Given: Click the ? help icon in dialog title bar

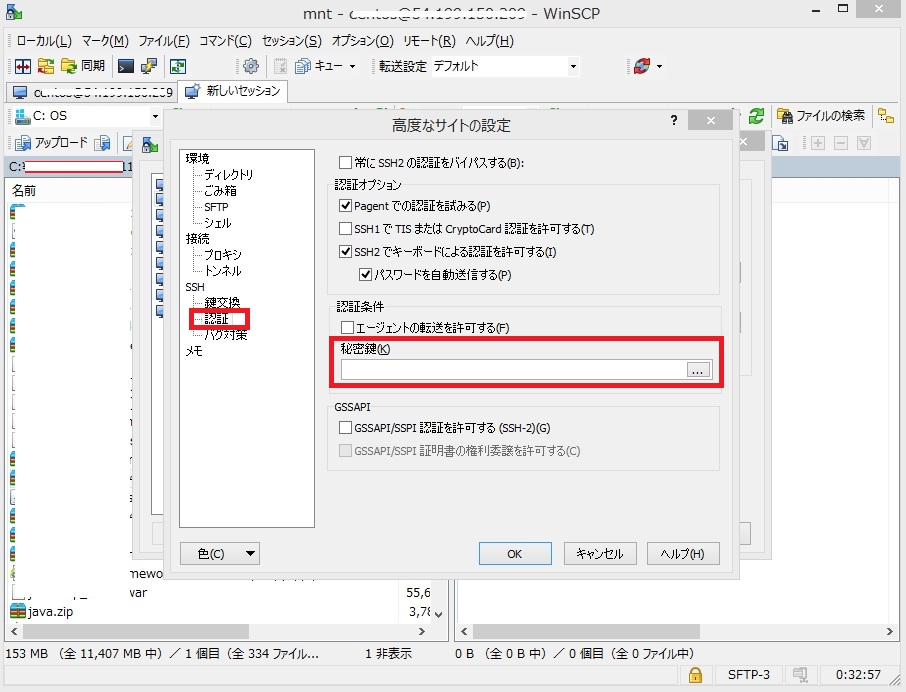Looking at the screenshot, I should click(674, 120).
